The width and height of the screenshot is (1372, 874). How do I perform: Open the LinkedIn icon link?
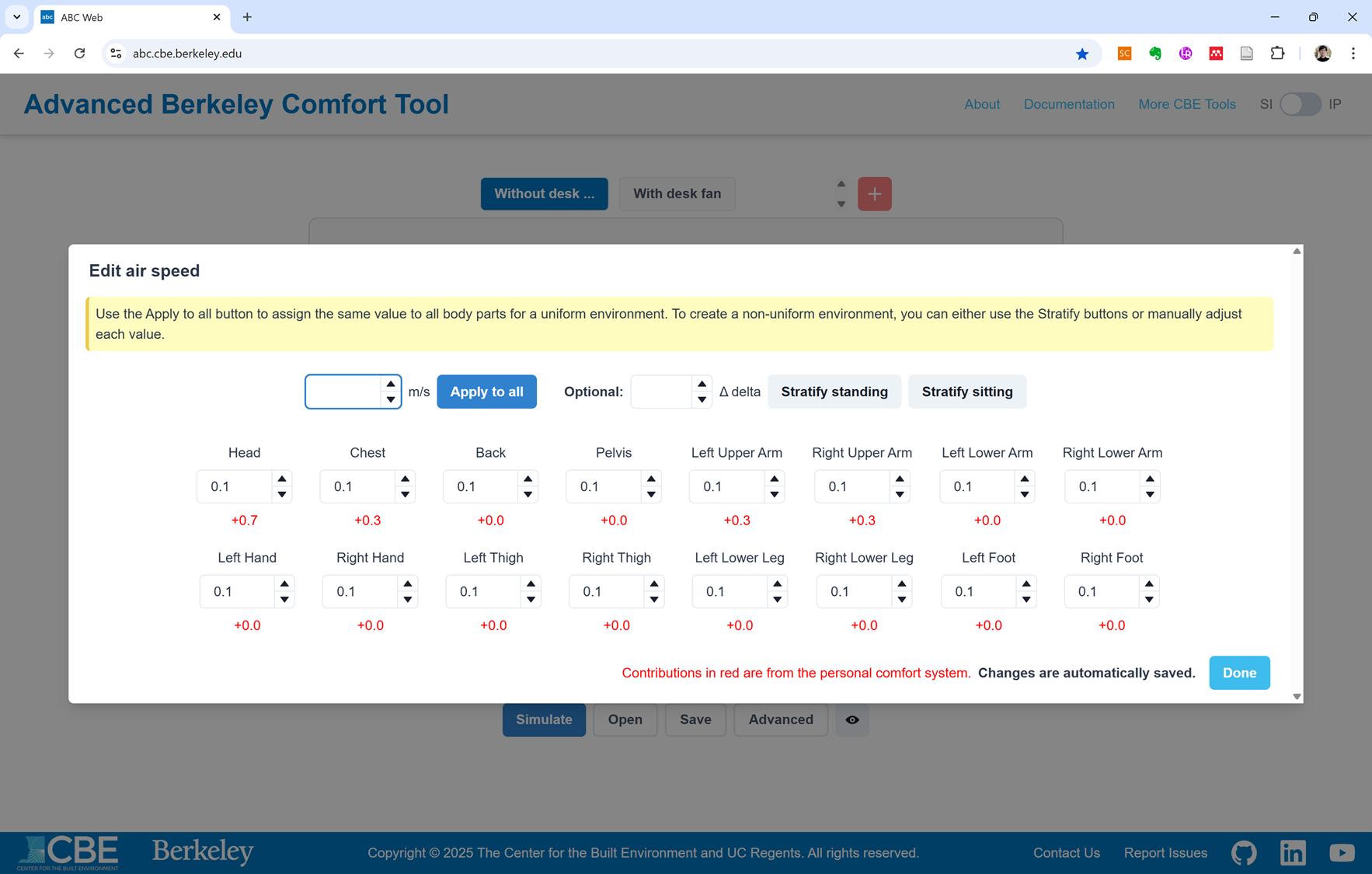click(1293, 852)
